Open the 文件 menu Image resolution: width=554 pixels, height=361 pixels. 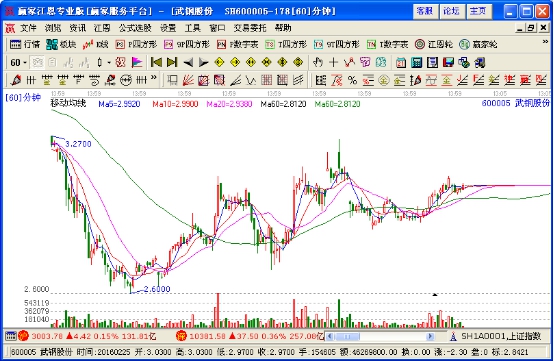click(28, 28)
